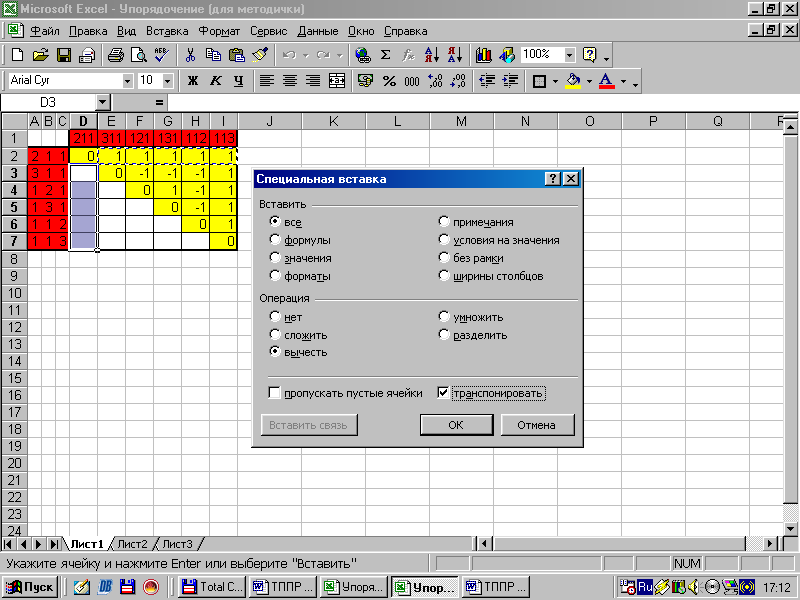Image resolution: width=800 pixels, height=600 pixels.
Task: Open the Paste Function fx icon
Action: (x=408, y=55)
